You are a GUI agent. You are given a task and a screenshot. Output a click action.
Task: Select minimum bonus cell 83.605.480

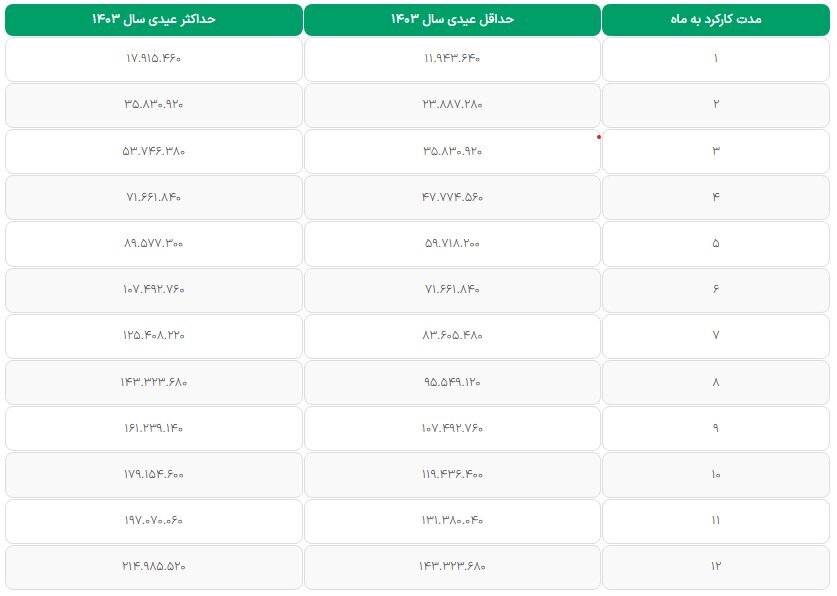coord(452,335)
